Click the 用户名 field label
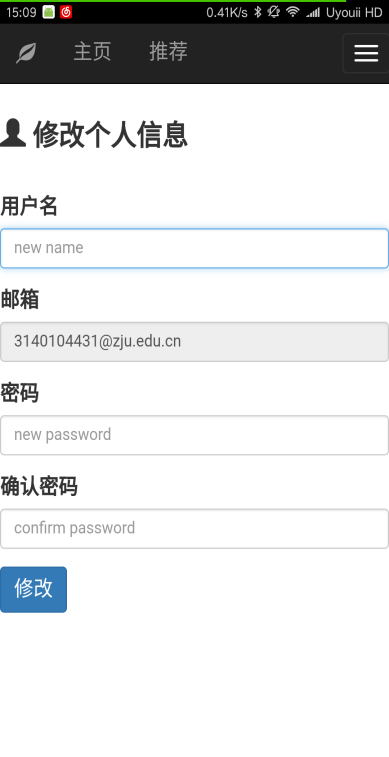 [29, 207]
